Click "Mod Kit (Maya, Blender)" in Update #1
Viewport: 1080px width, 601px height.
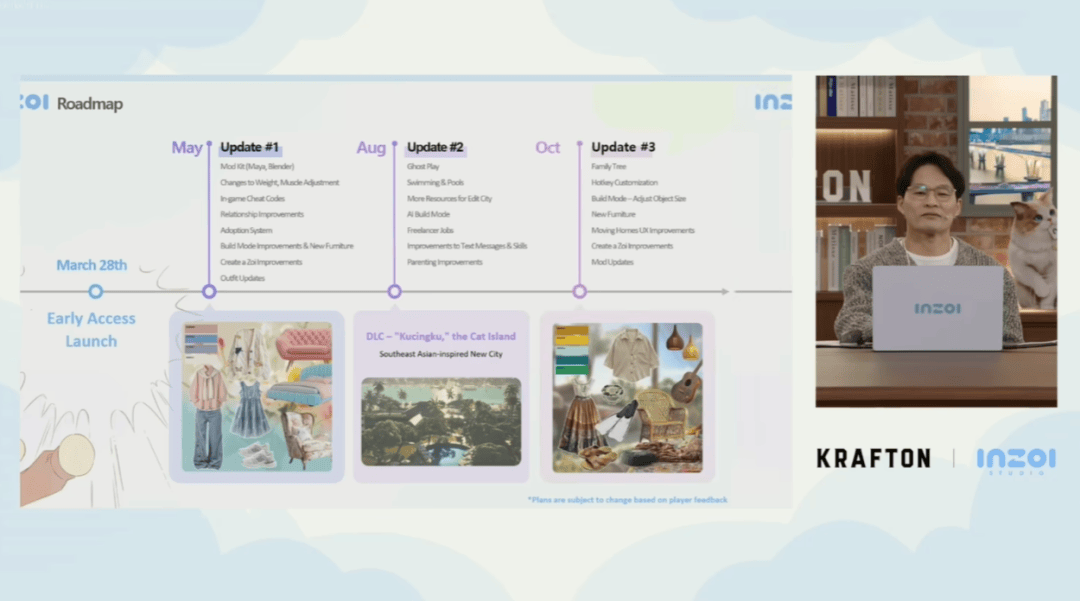coord(257,167)
